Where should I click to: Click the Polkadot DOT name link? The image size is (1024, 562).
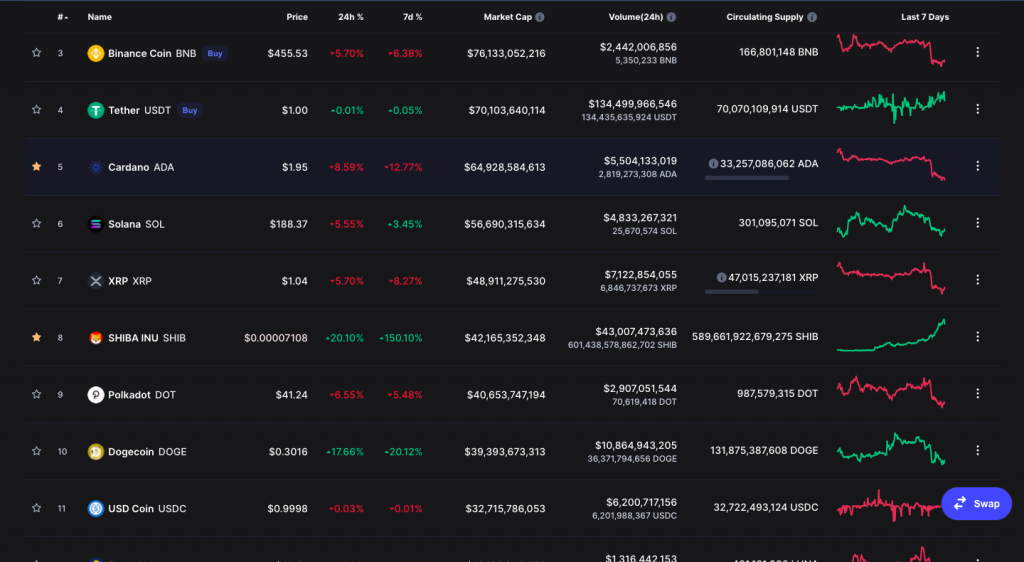[x=142, y=394]
